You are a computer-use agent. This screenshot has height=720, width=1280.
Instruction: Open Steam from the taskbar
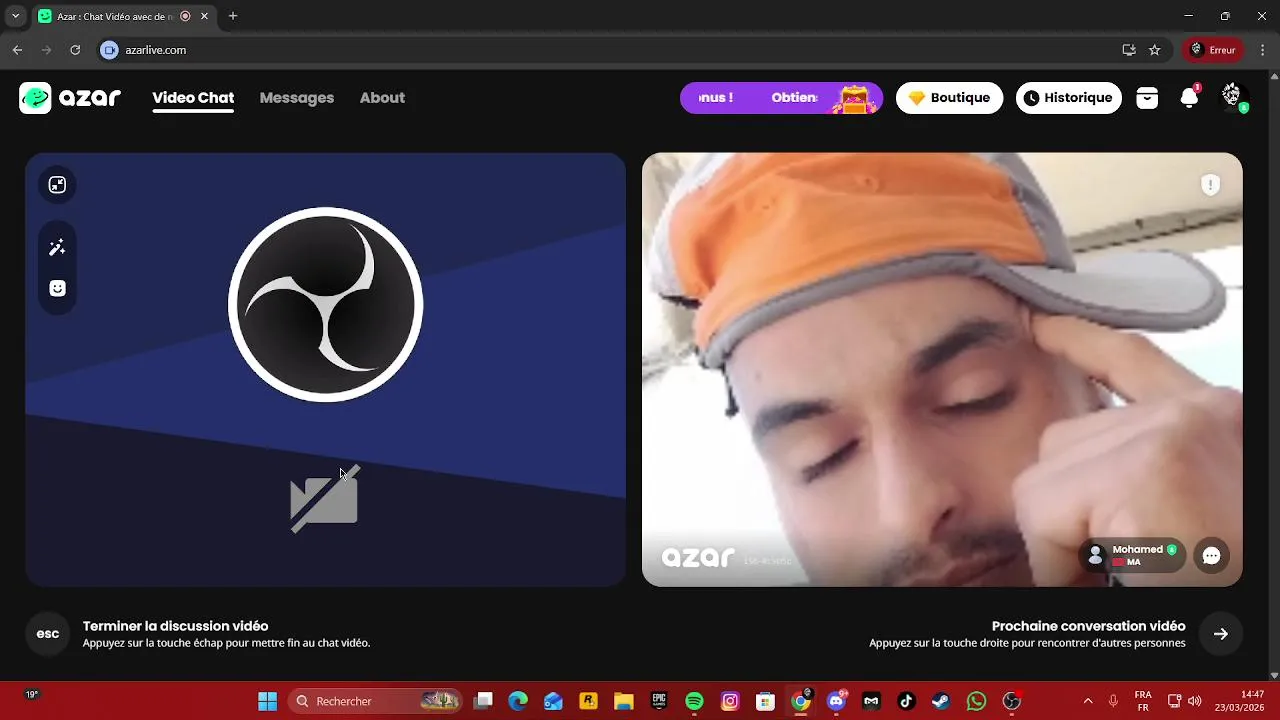coord(941,701)
